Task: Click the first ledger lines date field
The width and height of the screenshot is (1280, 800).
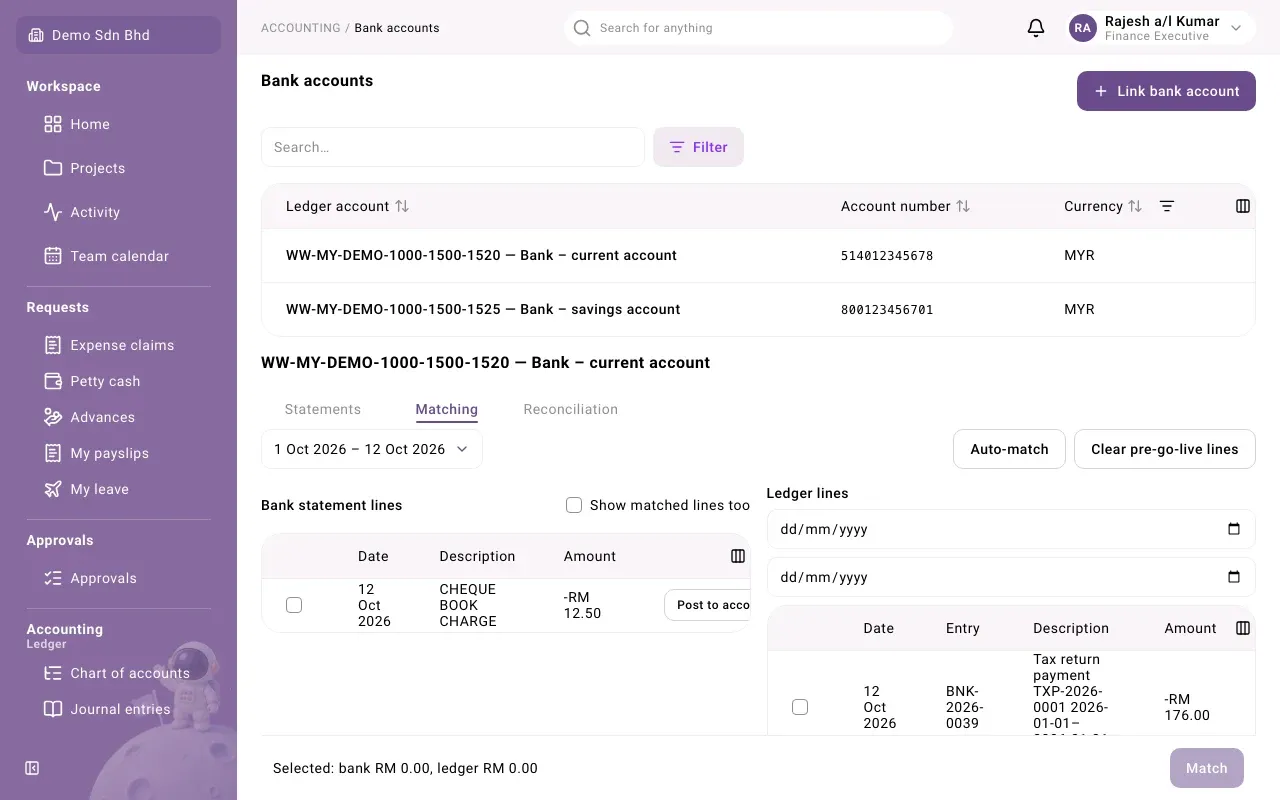Action: pos(1011,529)
